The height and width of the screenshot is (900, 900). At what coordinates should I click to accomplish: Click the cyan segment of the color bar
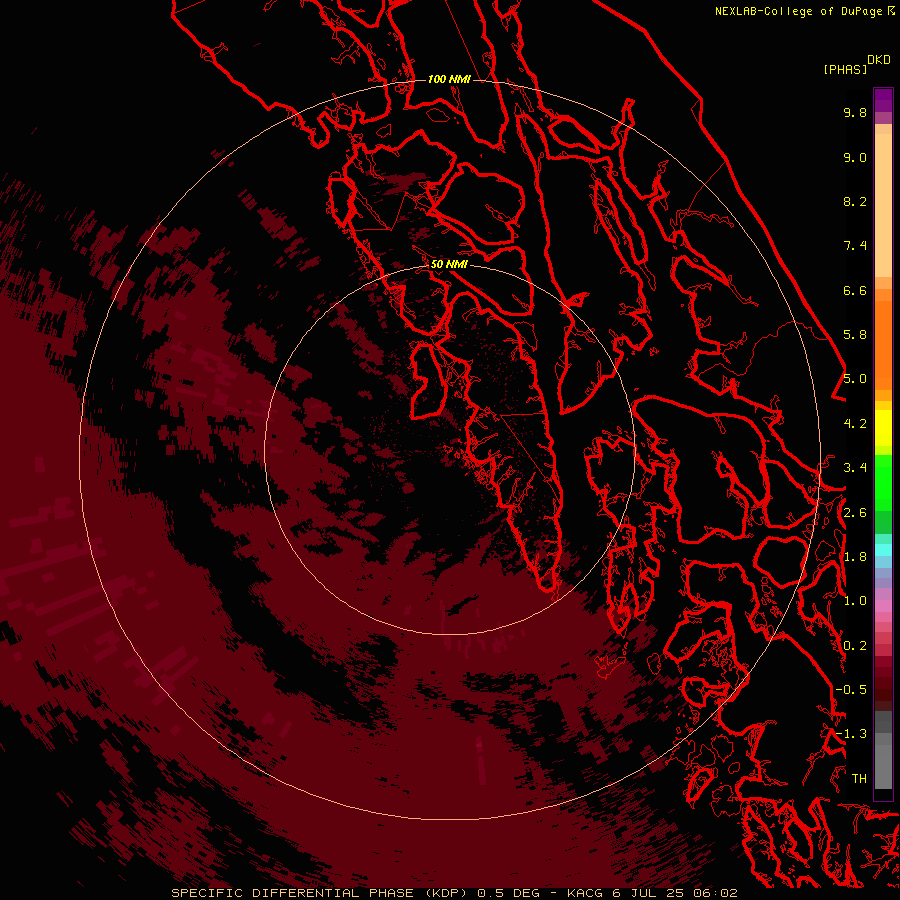[883, 550]
